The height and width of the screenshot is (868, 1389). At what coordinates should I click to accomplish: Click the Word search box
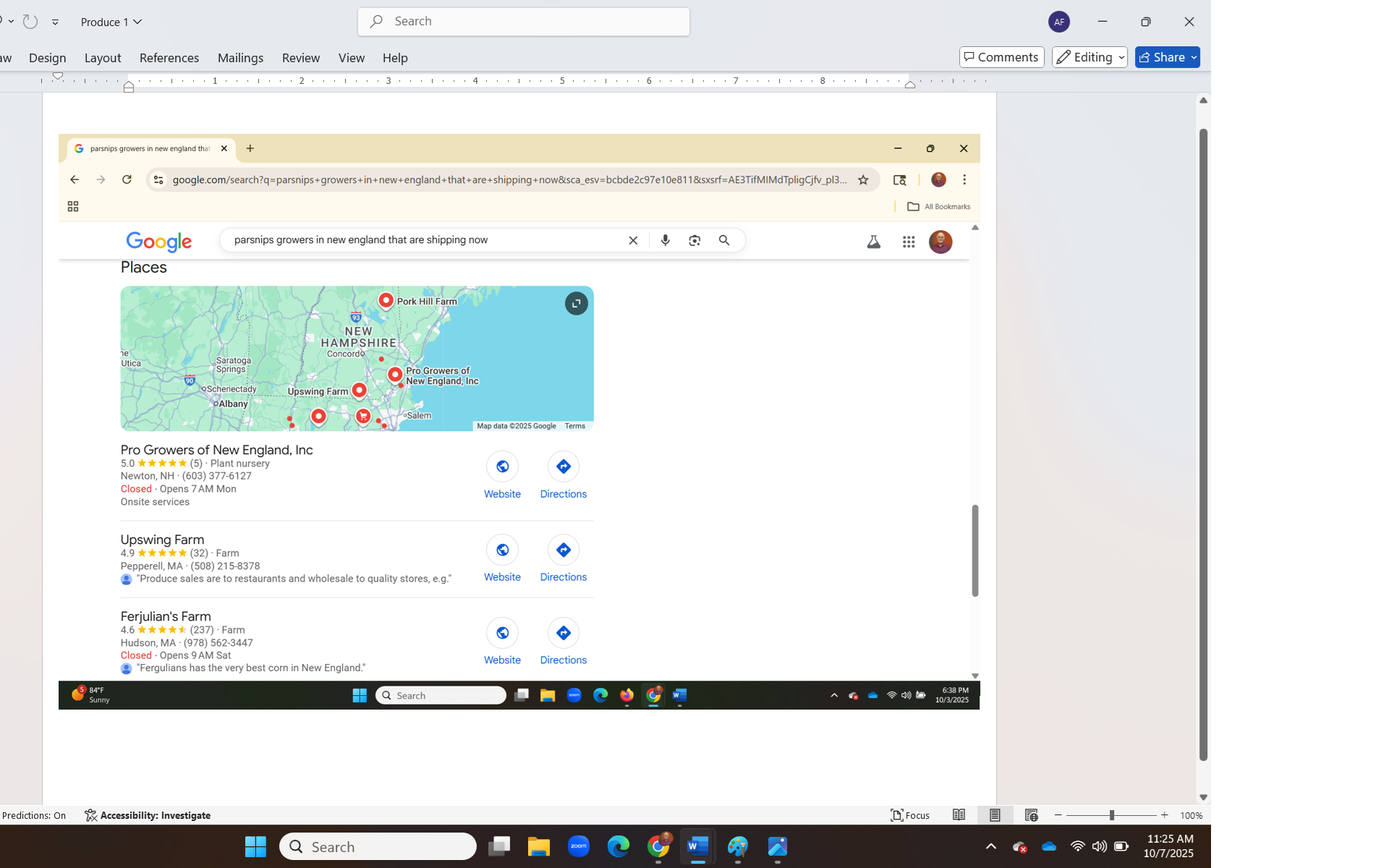point(524,22)
